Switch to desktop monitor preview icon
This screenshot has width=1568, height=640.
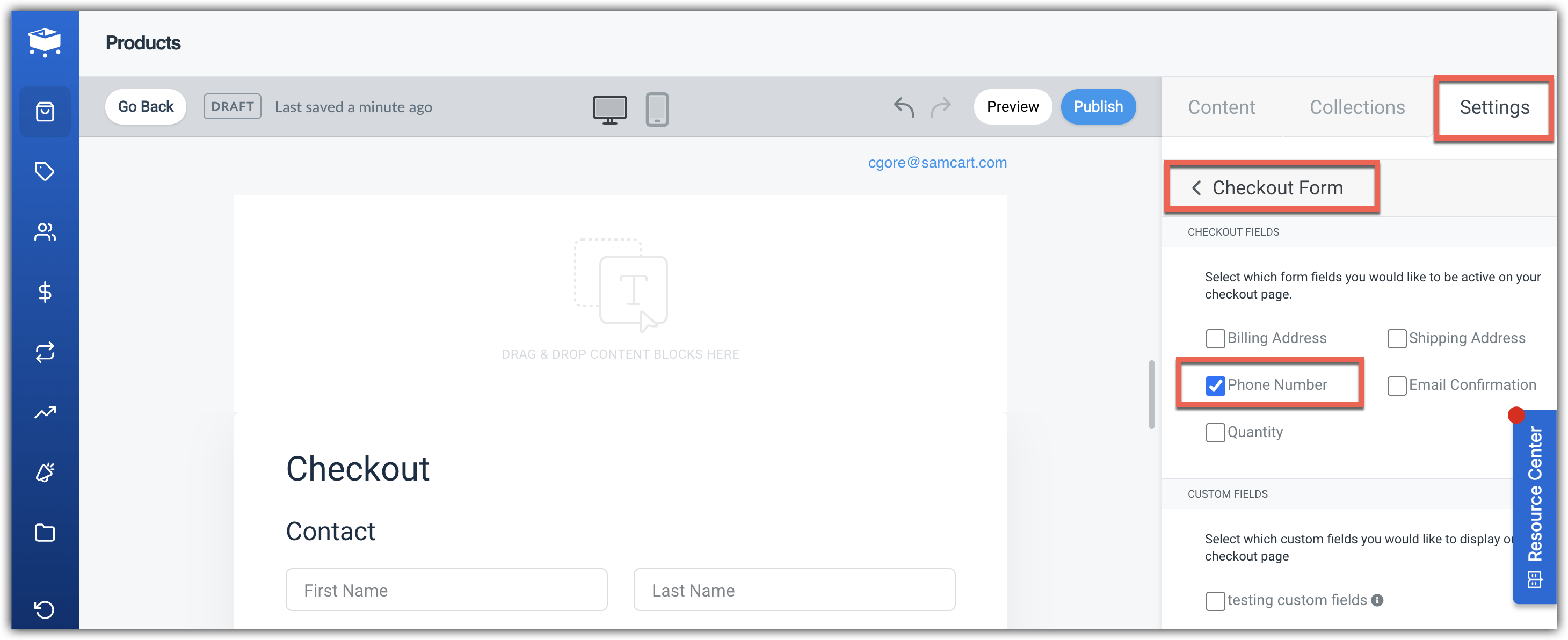tap(609, 109)
